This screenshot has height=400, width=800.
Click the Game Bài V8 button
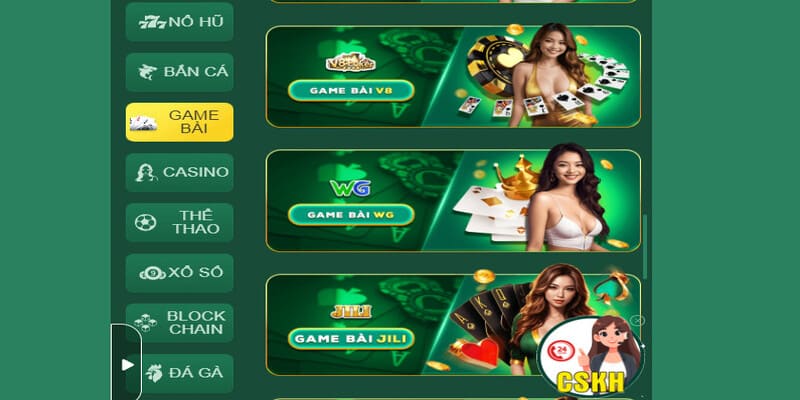(x=351, y=91)
